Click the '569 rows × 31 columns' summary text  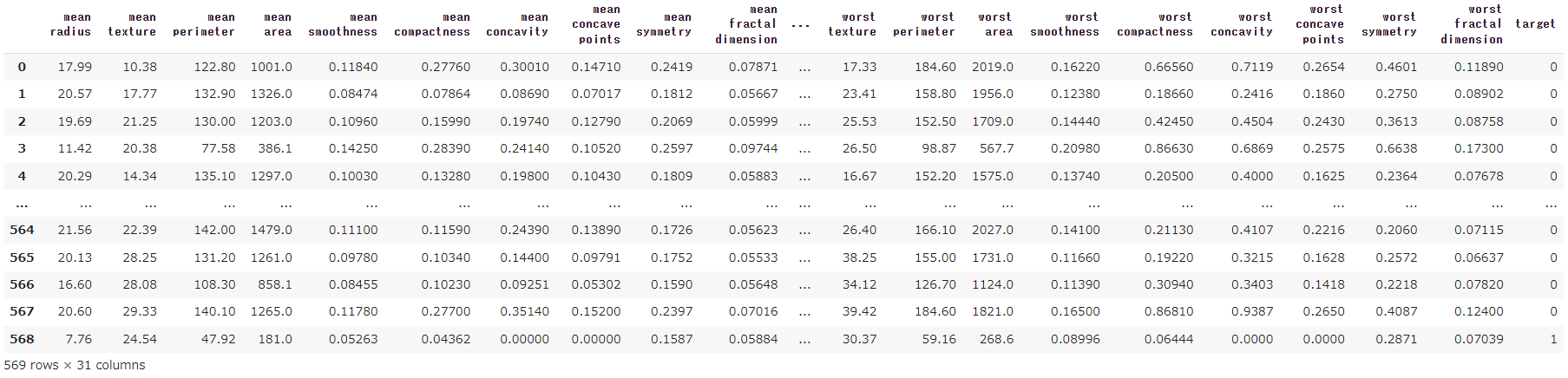pos(75,365)
